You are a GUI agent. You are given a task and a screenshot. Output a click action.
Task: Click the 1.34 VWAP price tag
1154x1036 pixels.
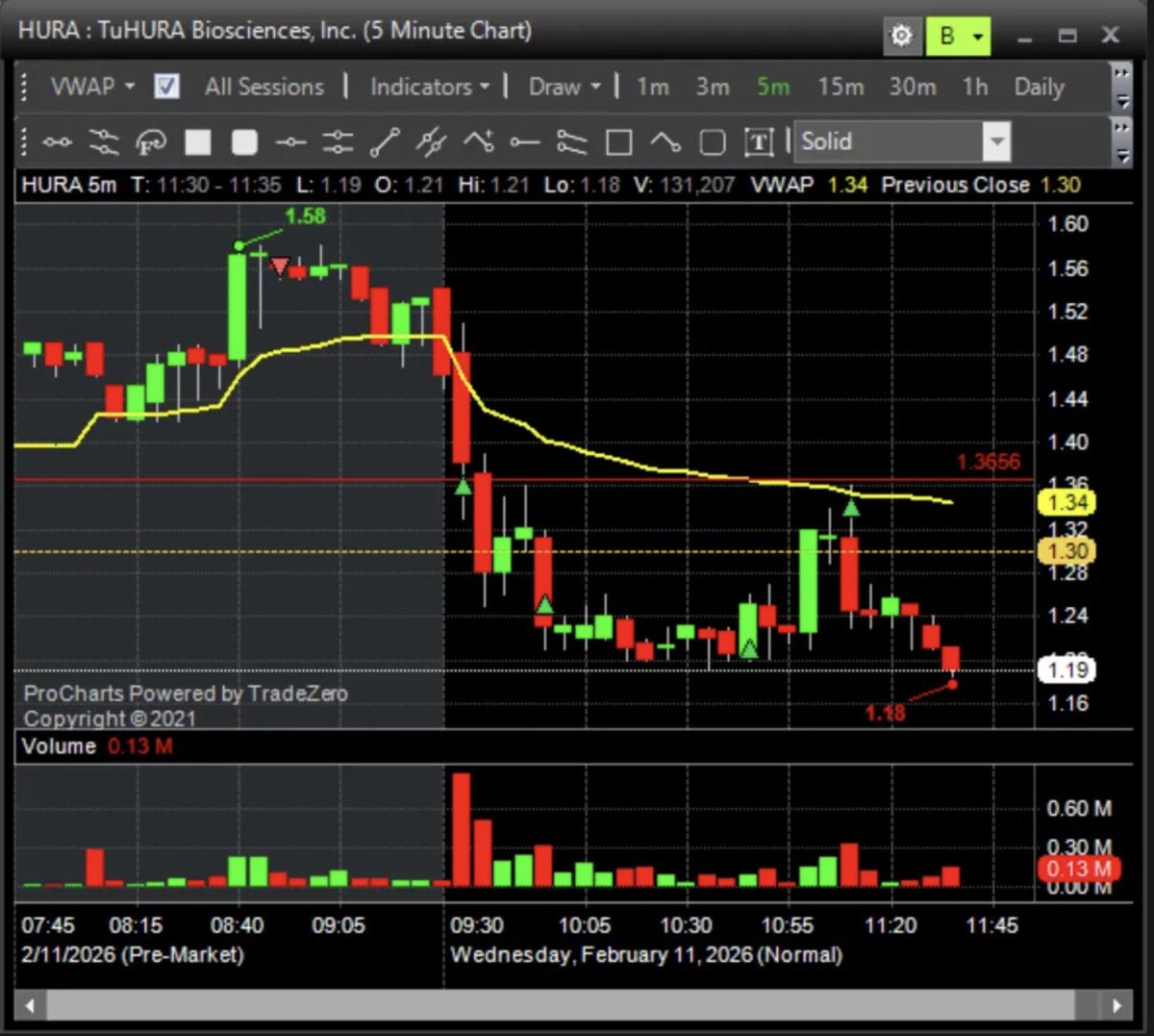click(1067, 502)
